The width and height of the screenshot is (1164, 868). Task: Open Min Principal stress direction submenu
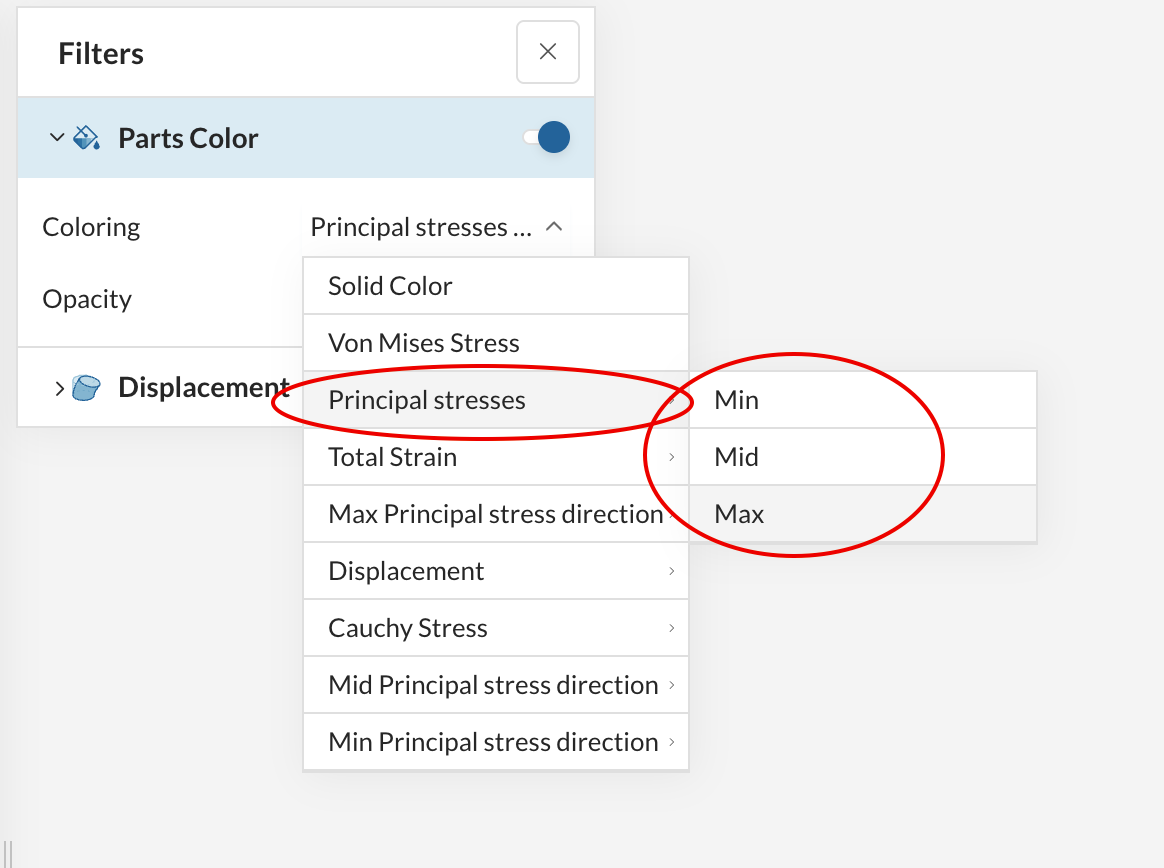click(495, 742)
